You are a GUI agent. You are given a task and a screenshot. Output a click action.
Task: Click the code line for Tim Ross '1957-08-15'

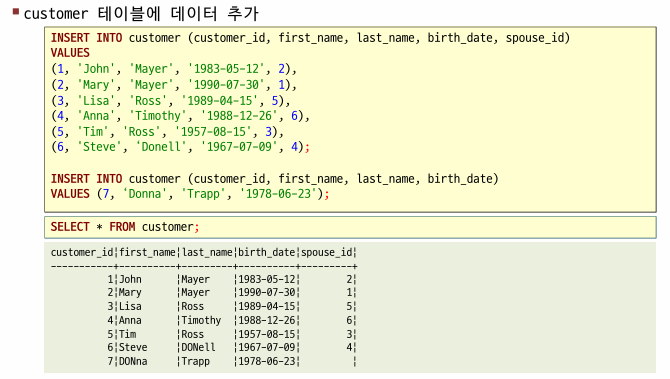click(x=167, y=132)
